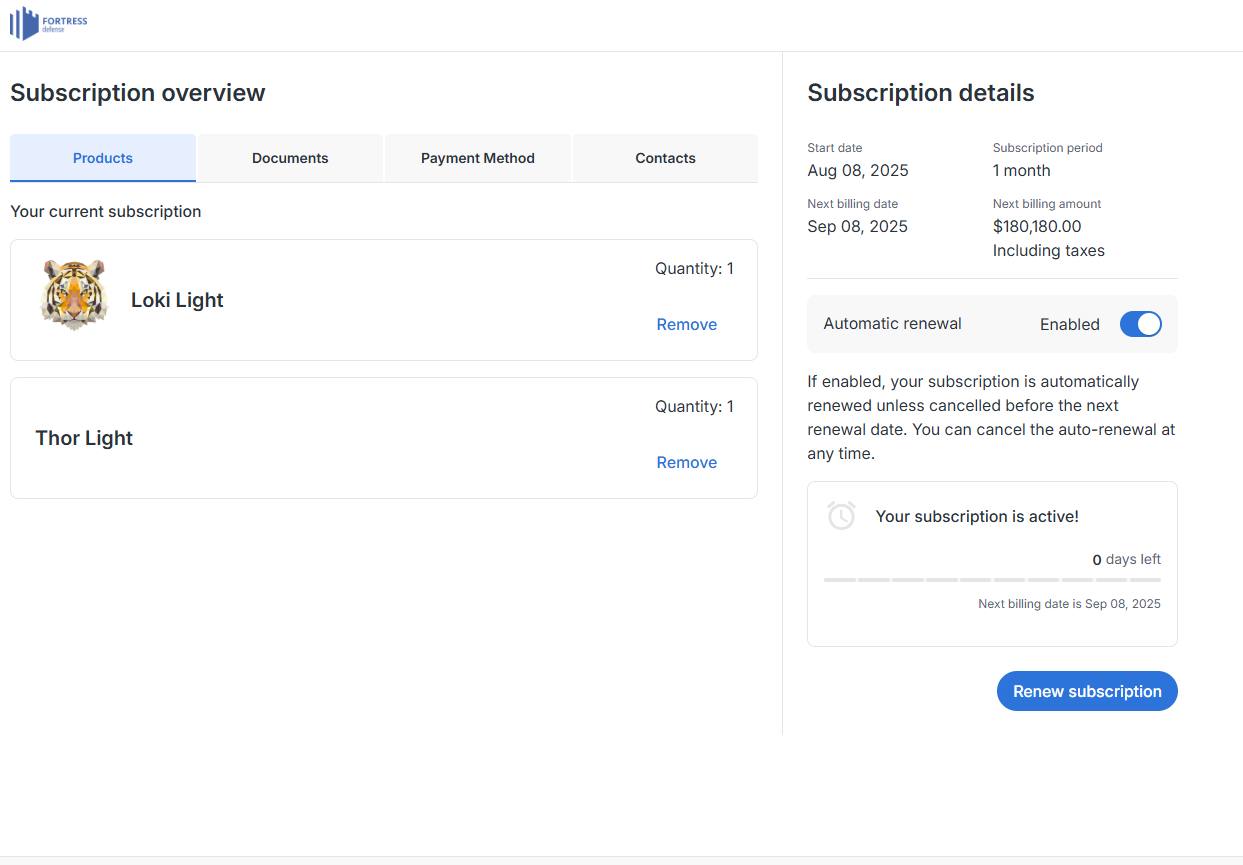Viewport: 1243px width, 865px height.
Task: Click the alarm clock icon
Action: [841, 516]
